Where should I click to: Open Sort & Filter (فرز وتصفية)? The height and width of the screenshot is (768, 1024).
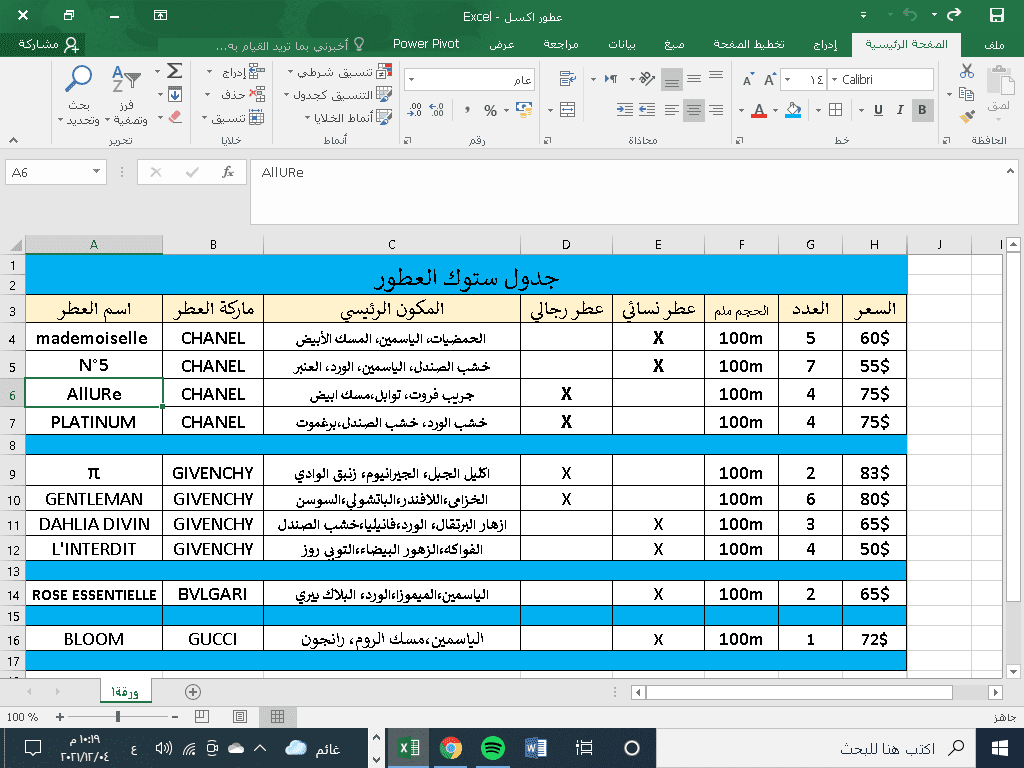pyautogui.click(x=127, y=95)
